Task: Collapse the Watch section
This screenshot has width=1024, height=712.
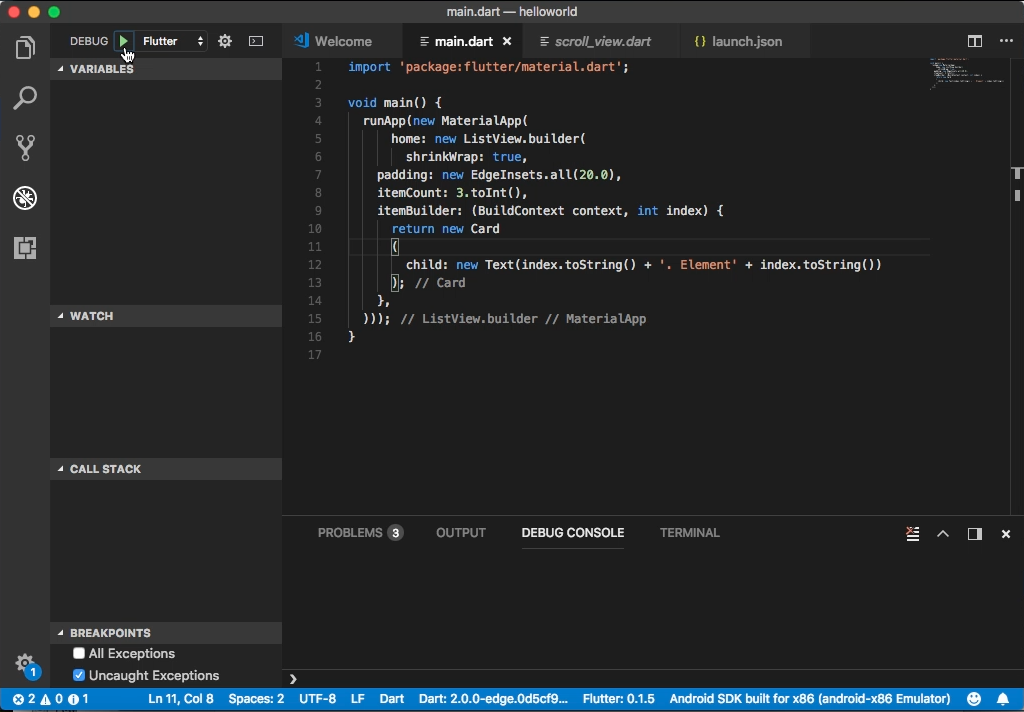Action: (166, 316)
